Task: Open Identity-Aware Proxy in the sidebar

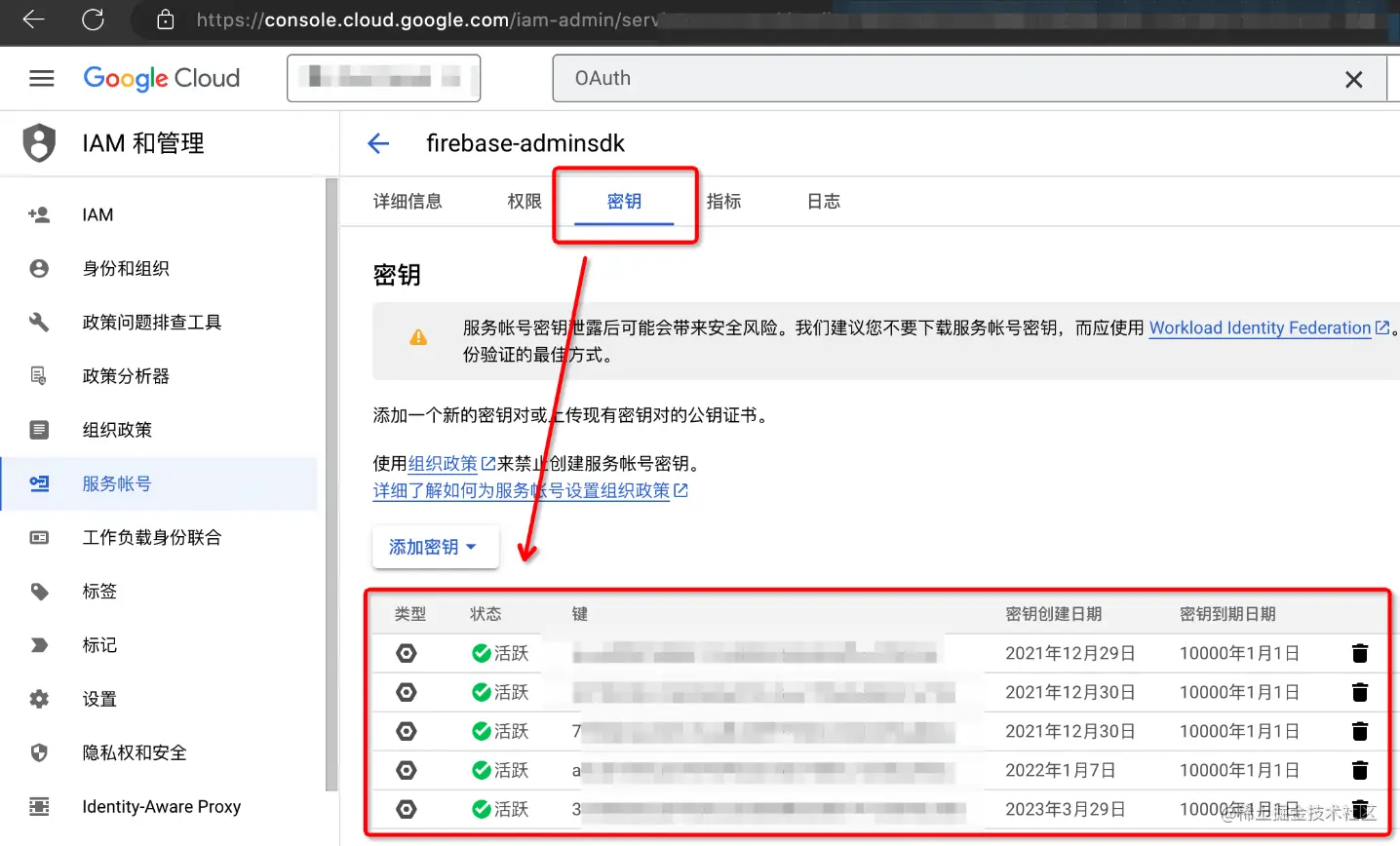Action: (160, 806)
